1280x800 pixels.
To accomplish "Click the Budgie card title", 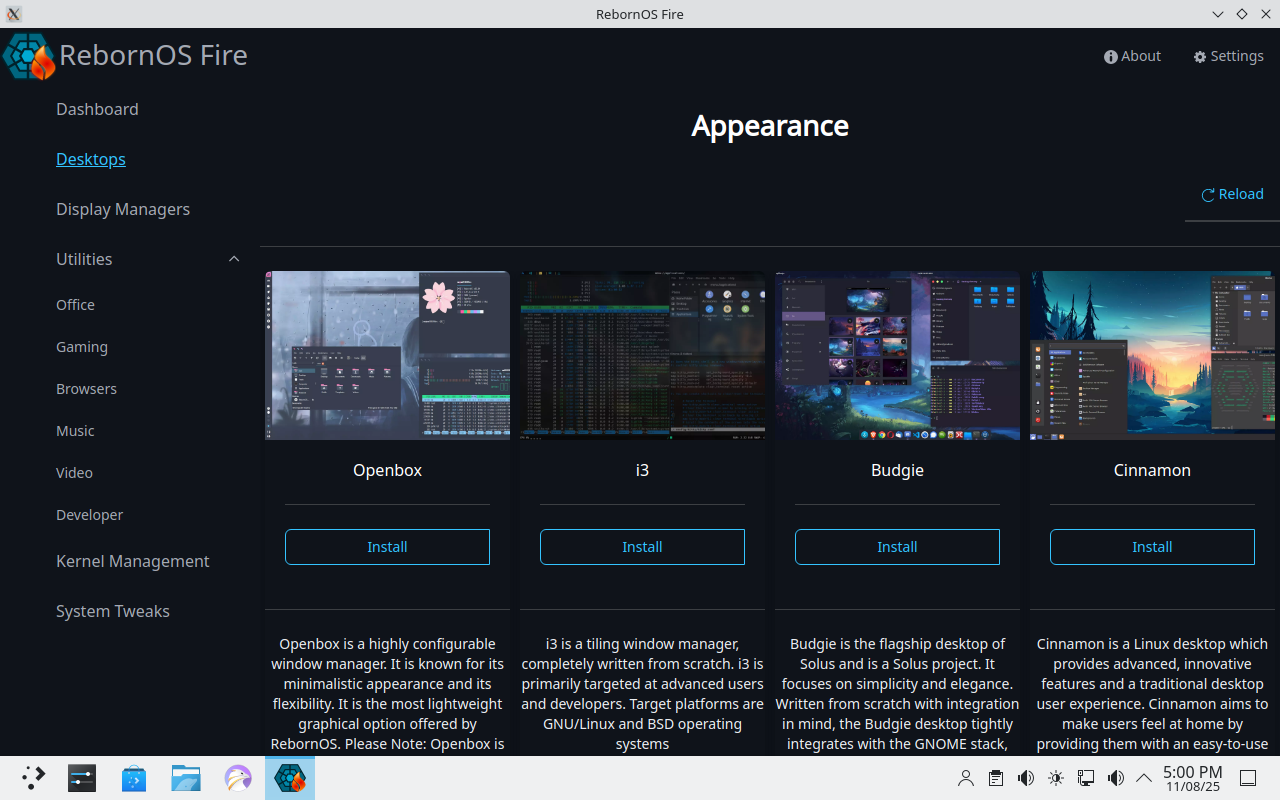I will 897,470.
